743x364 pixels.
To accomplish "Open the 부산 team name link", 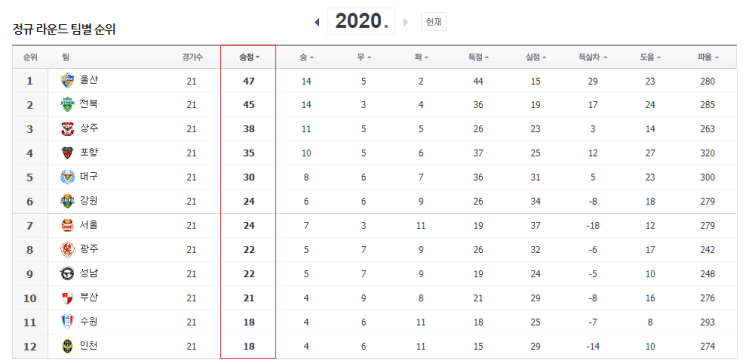I will tap(89, 297).
